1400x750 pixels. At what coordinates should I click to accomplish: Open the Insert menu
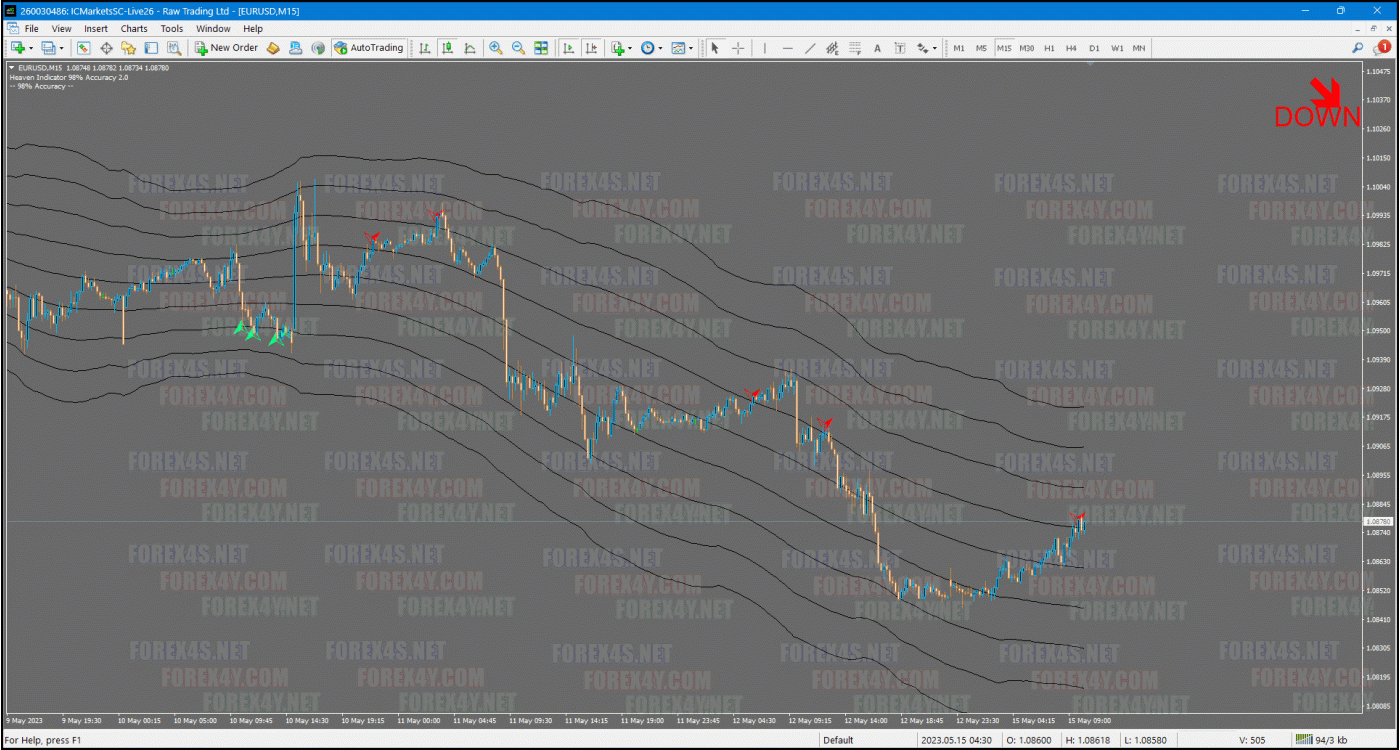coord(96,29)
